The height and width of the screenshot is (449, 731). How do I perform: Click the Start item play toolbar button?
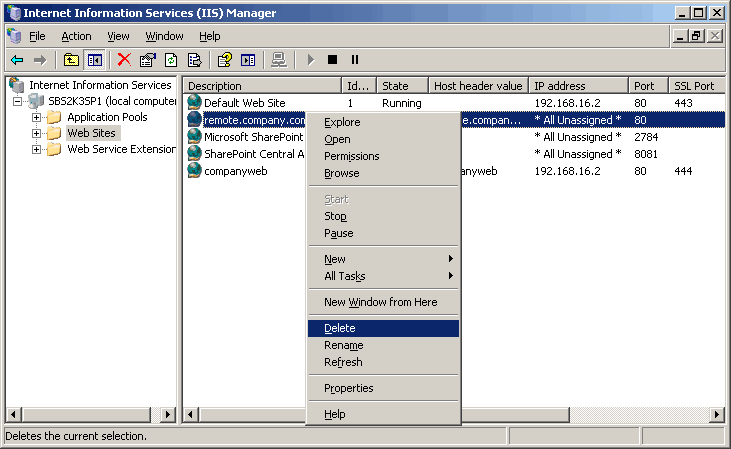coord(310,60)
